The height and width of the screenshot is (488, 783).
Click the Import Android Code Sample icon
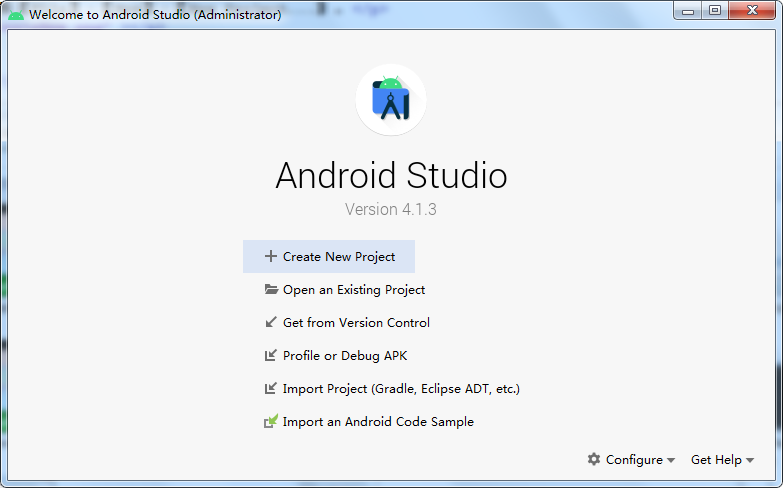271,421
